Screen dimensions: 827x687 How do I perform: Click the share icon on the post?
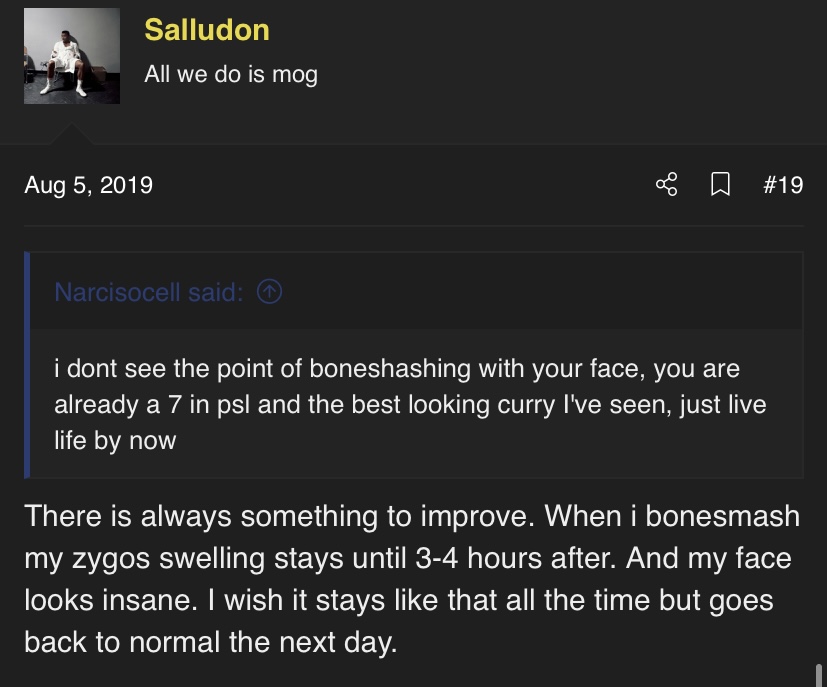tap(667, 185)
